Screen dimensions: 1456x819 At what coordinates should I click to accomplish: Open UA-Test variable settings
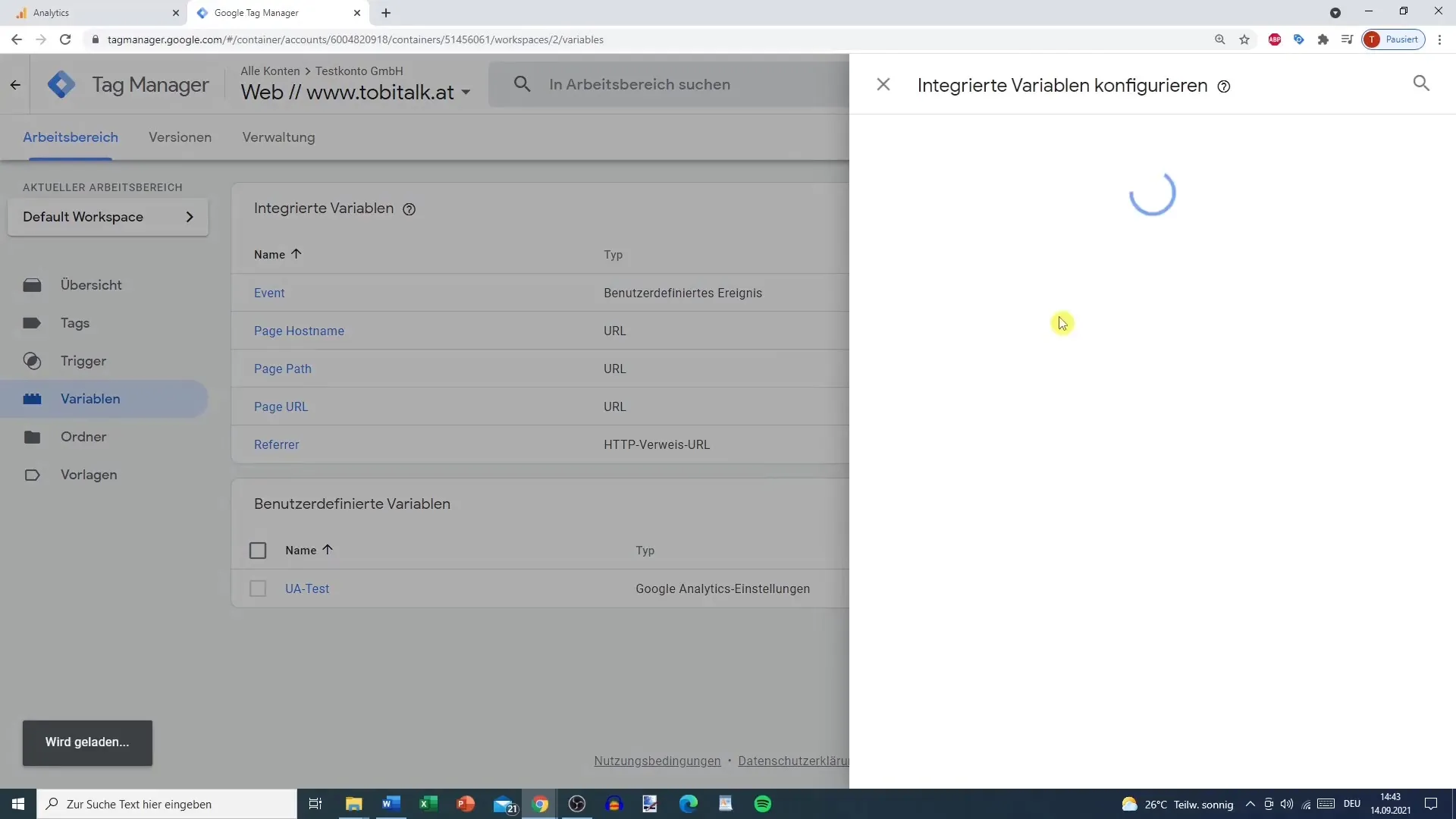click(x=307, y=588)
